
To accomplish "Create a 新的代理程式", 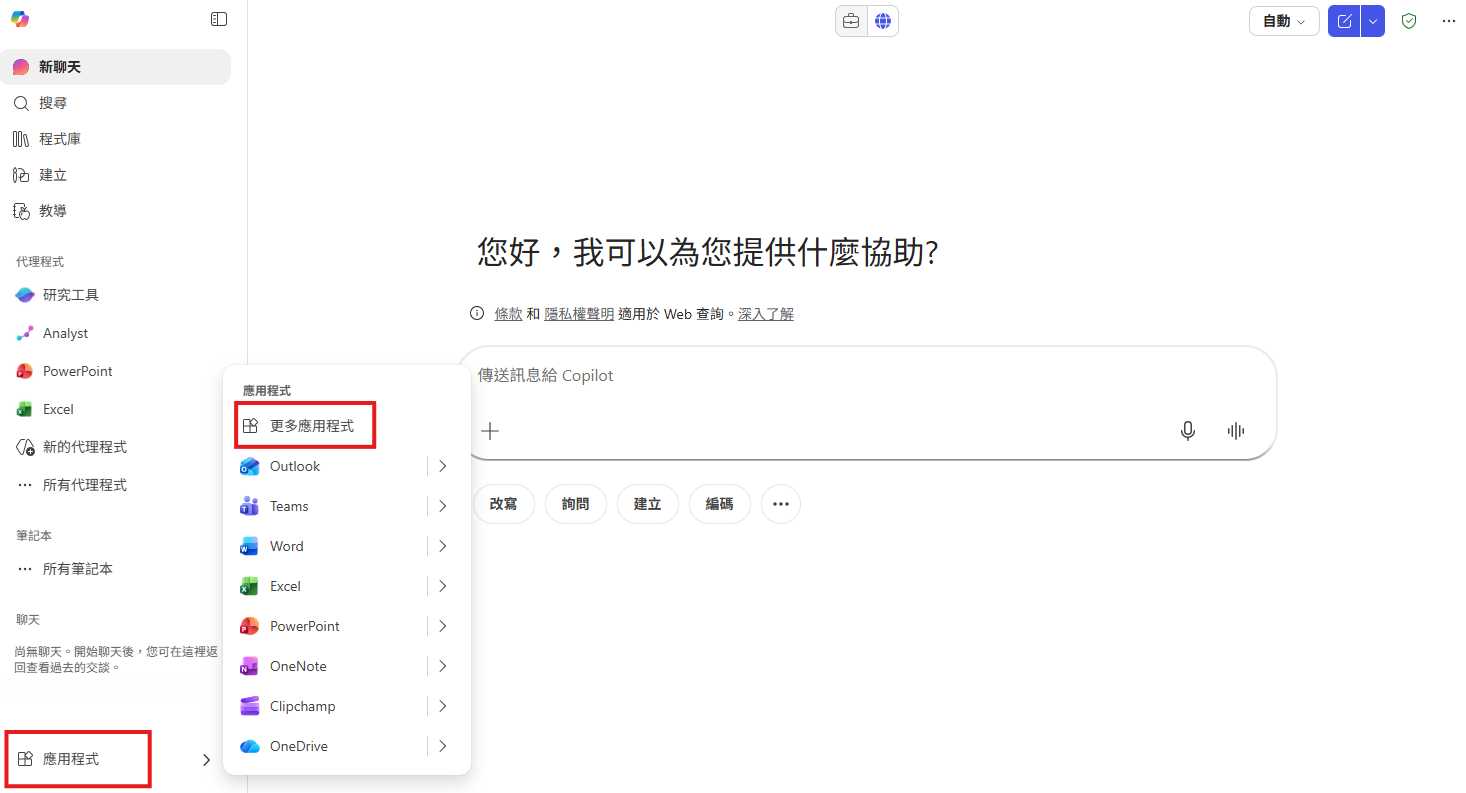I will [118, 447].
